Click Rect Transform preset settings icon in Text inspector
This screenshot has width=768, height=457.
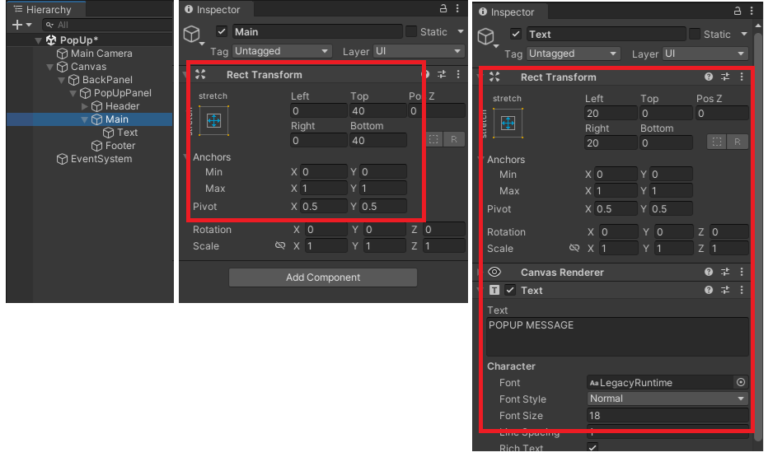click(725, 77)
